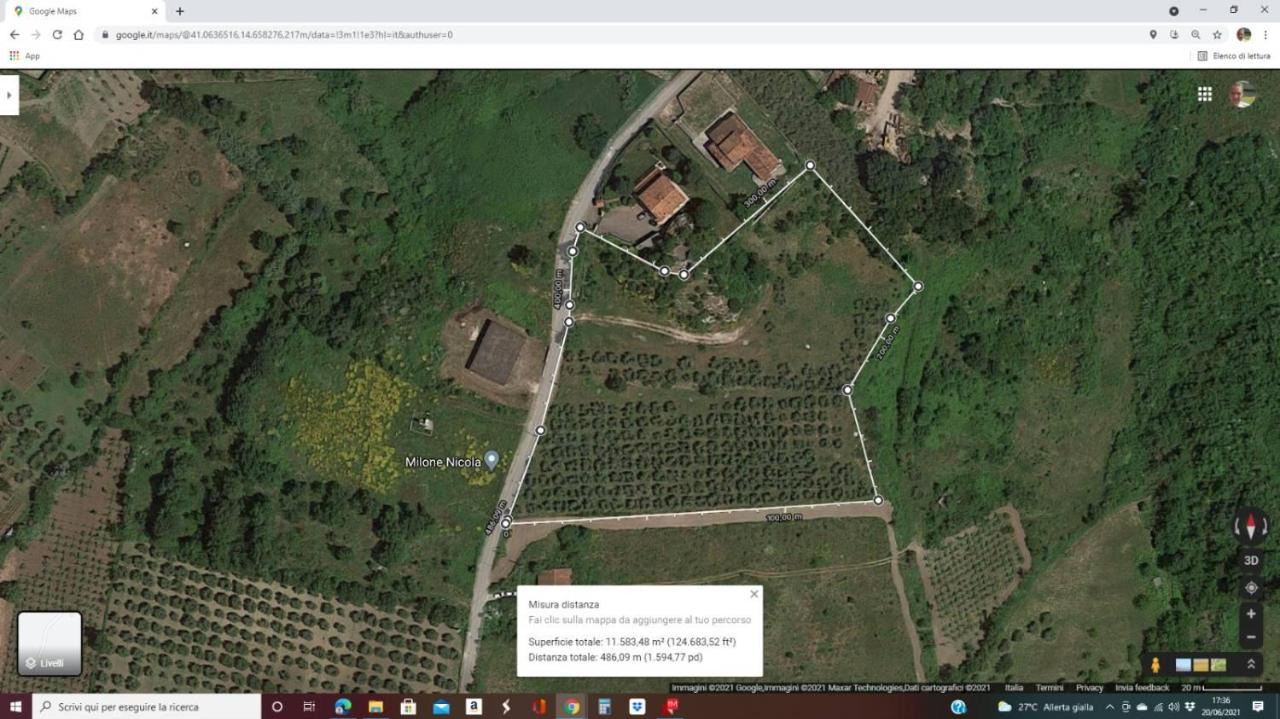This screenshot has width=1280, height=719.
Task: Expand the collapsed left side panel
Action: pos(9,94)
